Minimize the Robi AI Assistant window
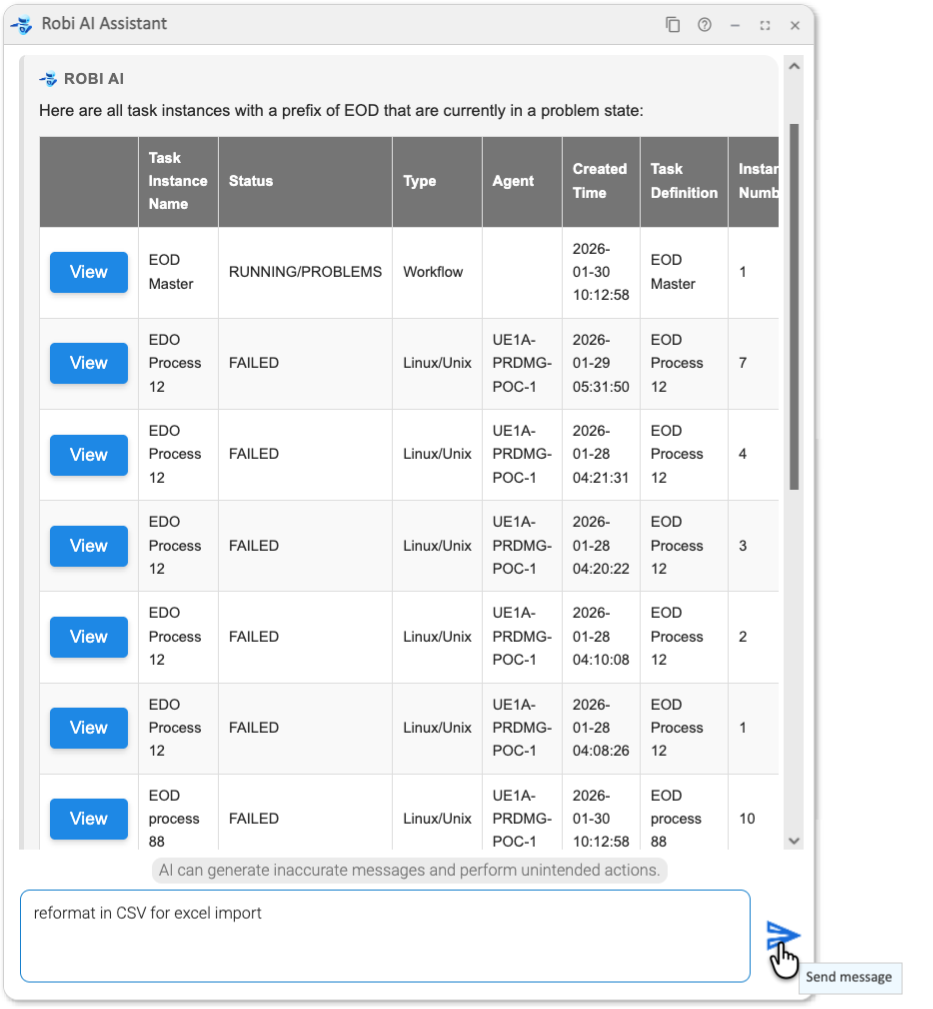 [735, 25]
